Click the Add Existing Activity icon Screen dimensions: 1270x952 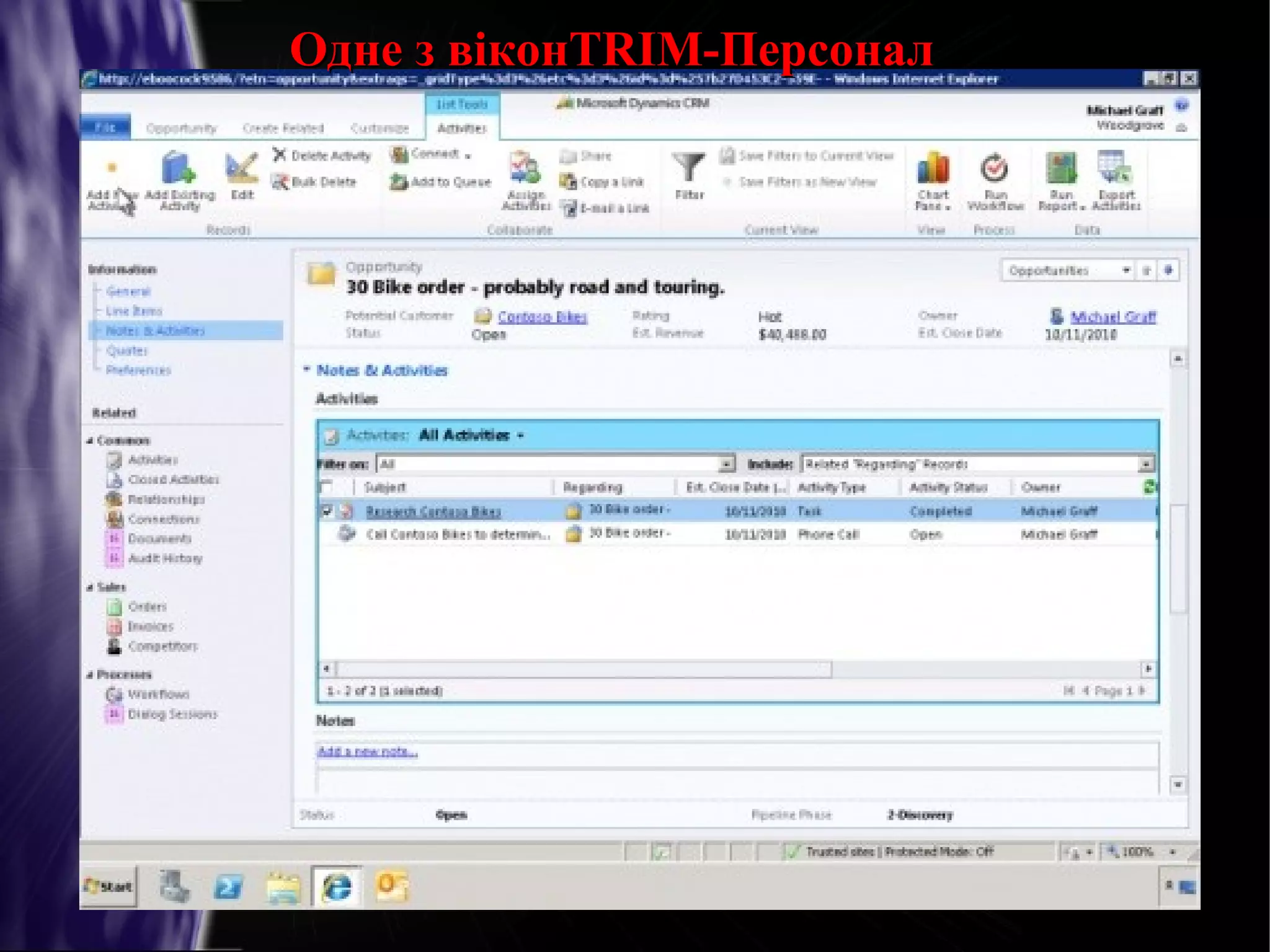pos(179,168)
